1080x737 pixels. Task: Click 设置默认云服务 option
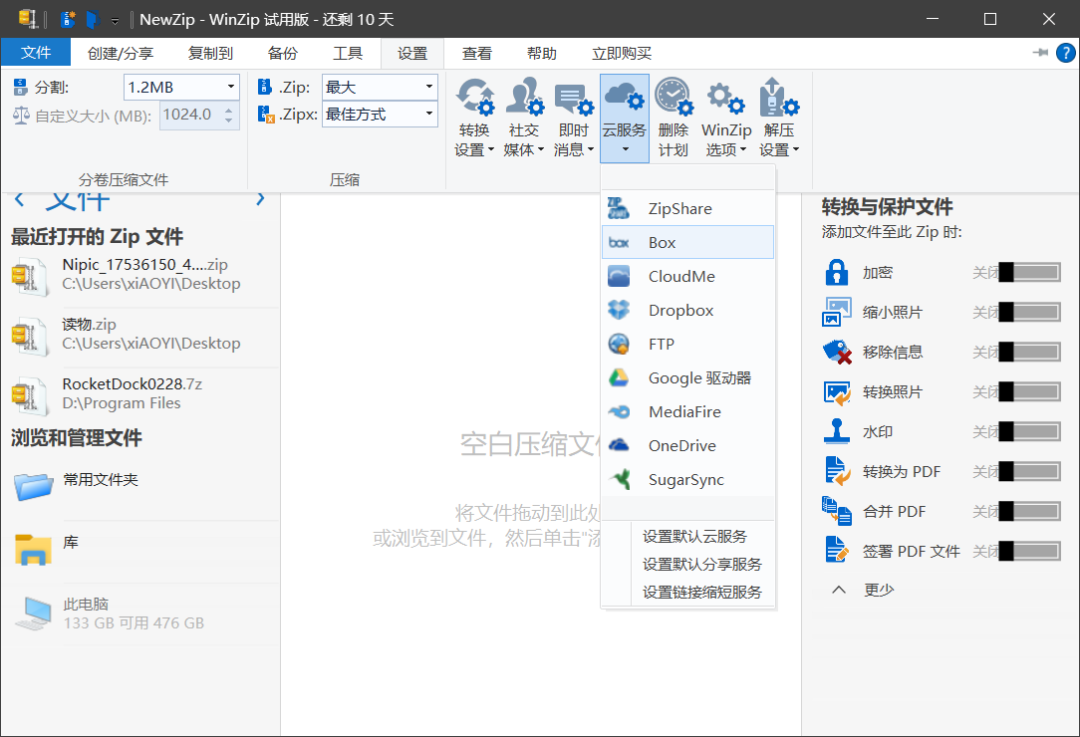tap(694, 537)
